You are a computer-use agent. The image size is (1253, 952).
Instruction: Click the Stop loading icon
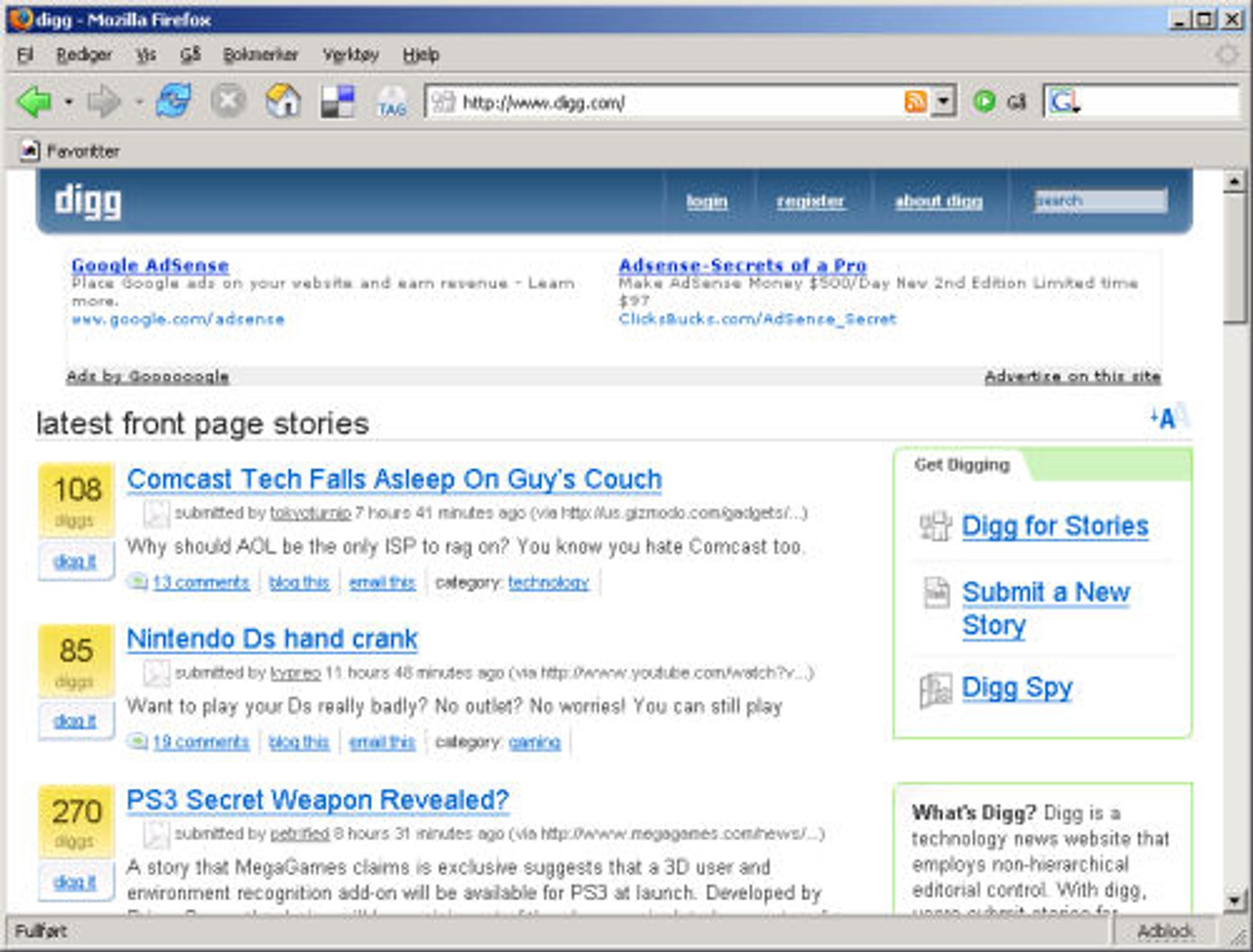[228, 101]
